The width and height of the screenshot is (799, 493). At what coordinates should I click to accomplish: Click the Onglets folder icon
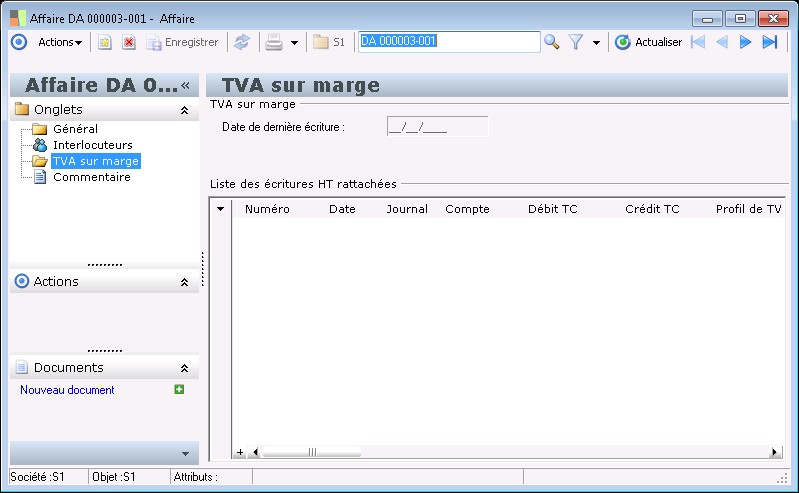[x=22, y=109]
